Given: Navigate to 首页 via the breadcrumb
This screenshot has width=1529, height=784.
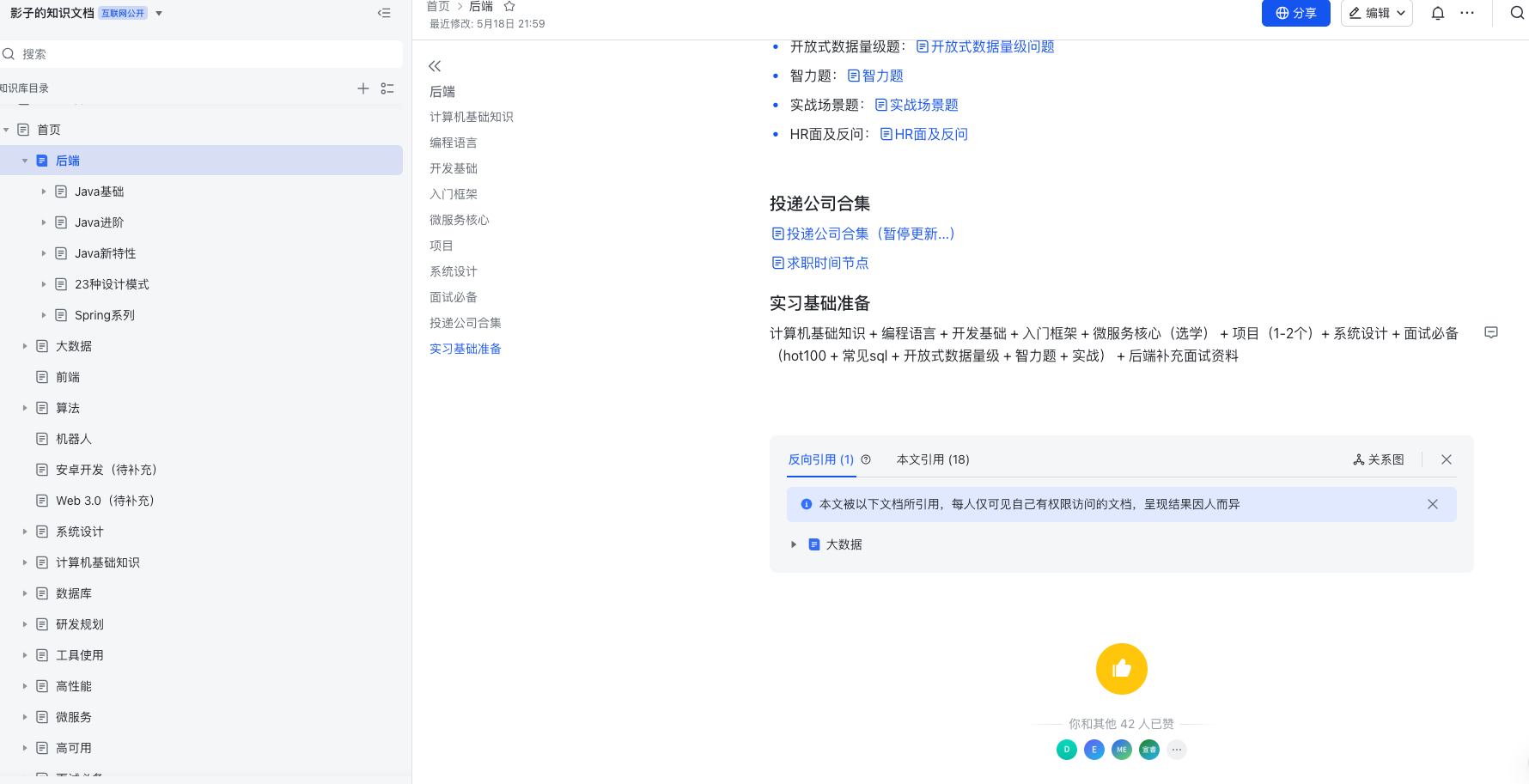Looking at the screenshot, I should [437, 6].
